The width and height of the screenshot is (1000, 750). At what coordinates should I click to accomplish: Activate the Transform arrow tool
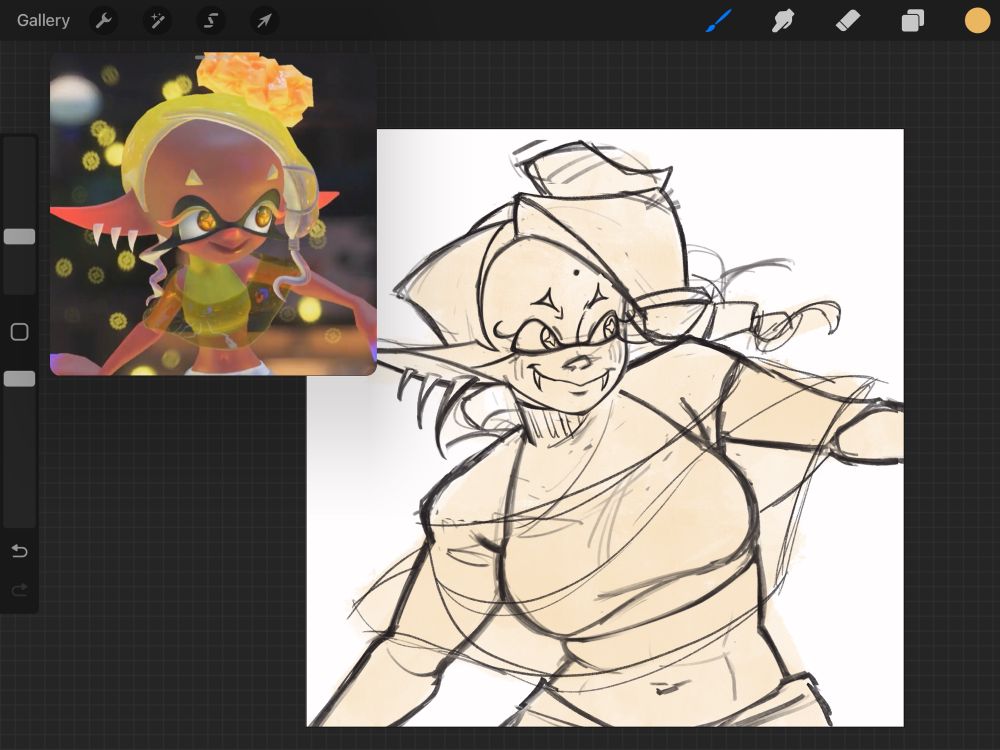(264, 21)
